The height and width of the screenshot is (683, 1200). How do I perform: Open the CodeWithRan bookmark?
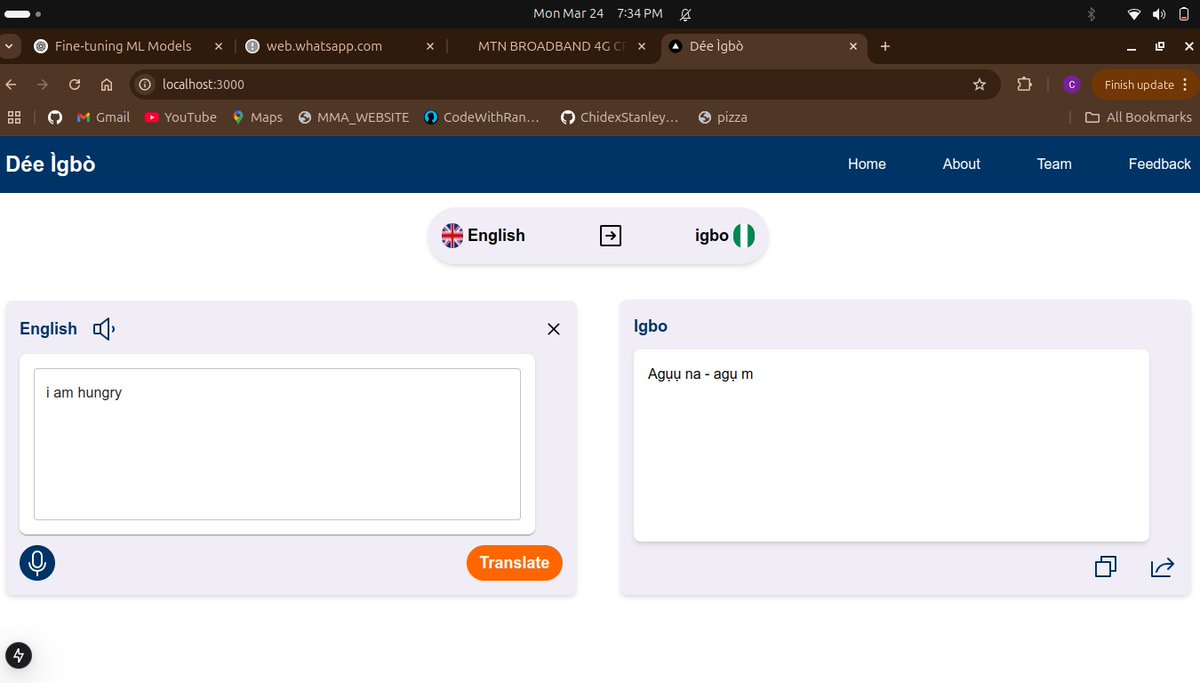tap(482, 117)
